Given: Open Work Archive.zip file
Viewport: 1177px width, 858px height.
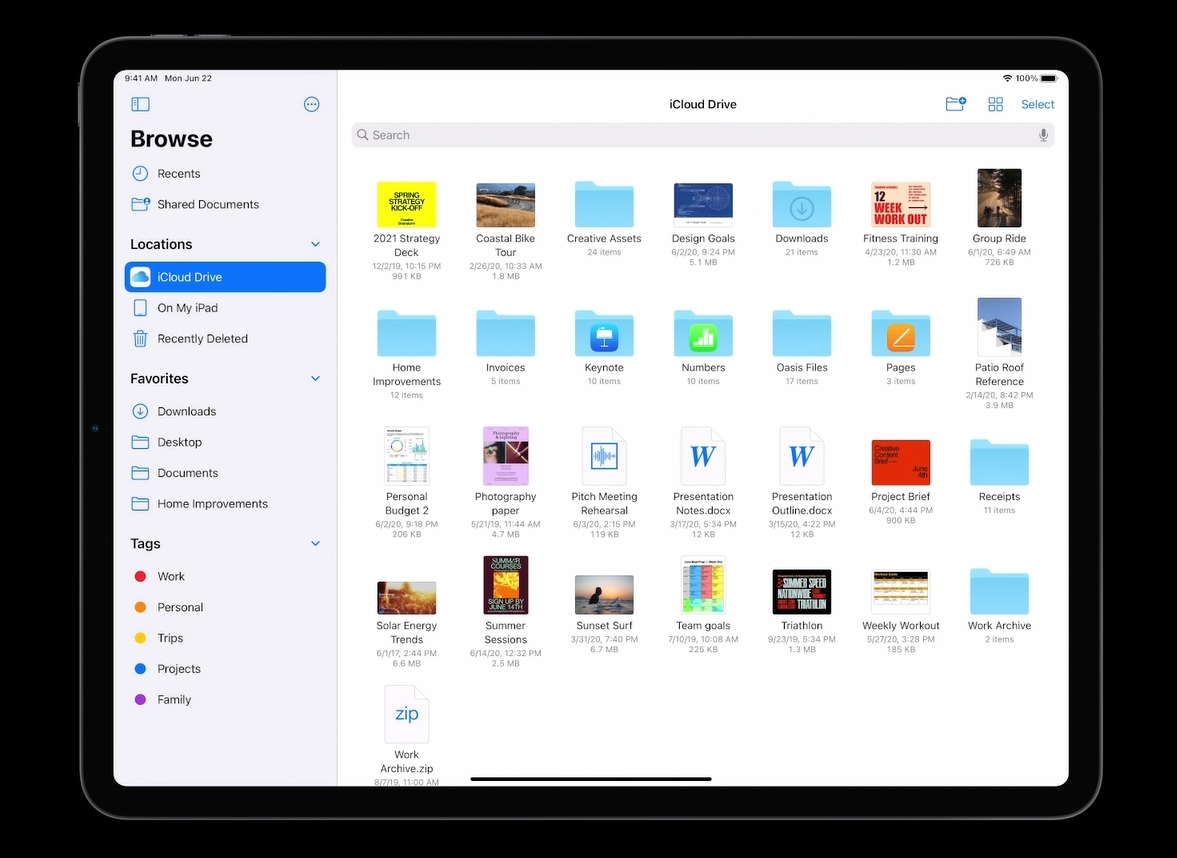Looking at the screenshot, I should (x=406, y=715).
